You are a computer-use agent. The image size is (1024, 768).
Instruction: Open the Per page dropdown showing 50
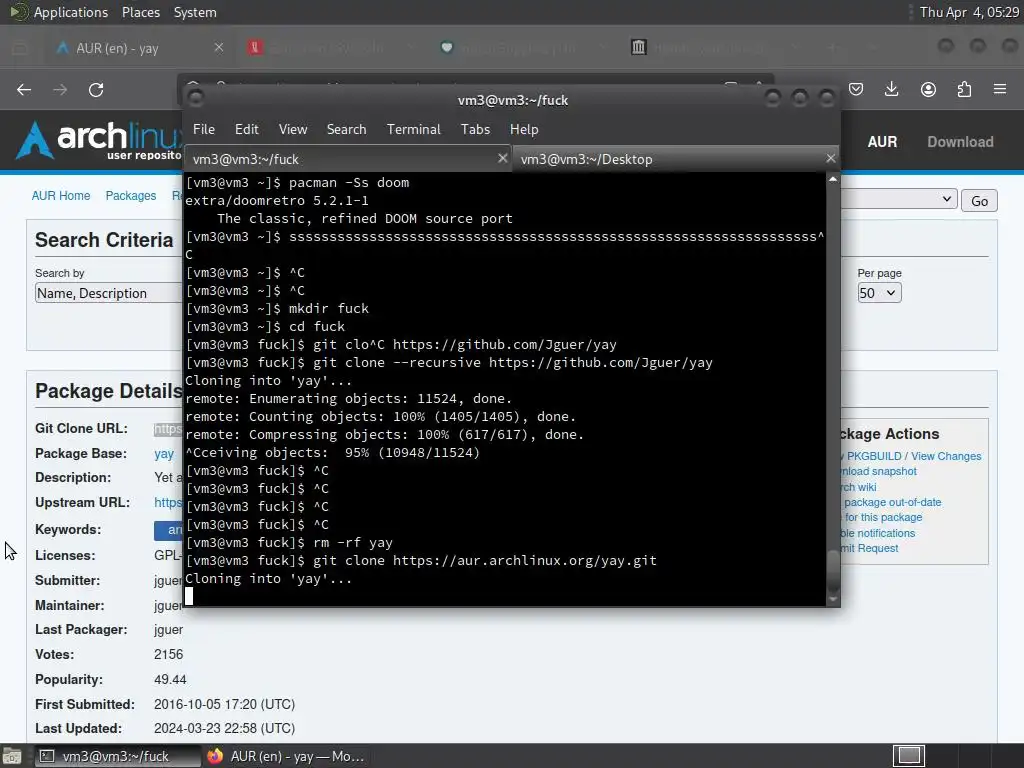(879, 293)
